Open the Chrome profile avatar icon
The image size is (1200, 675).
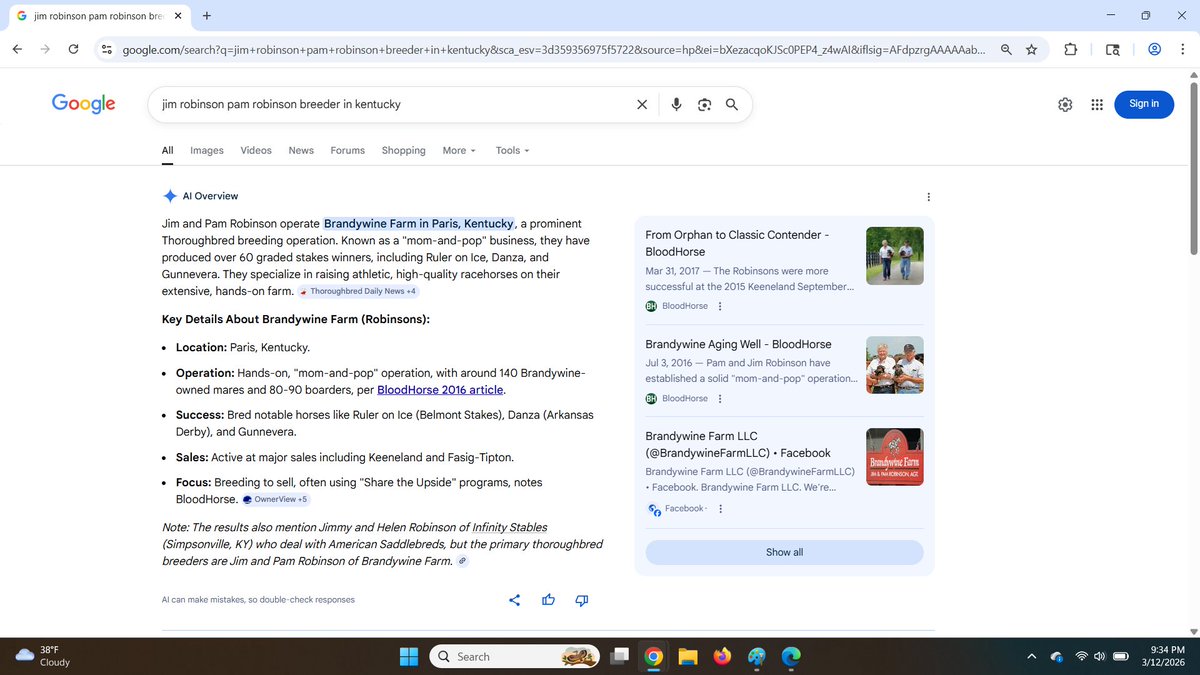point(1154,49)
